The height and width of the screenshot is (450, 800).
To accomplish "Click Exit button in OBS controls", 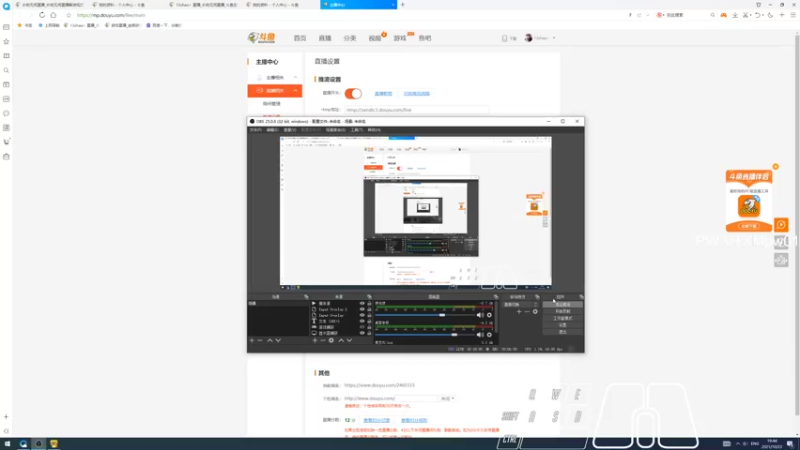I will click(x=563, y=332).
